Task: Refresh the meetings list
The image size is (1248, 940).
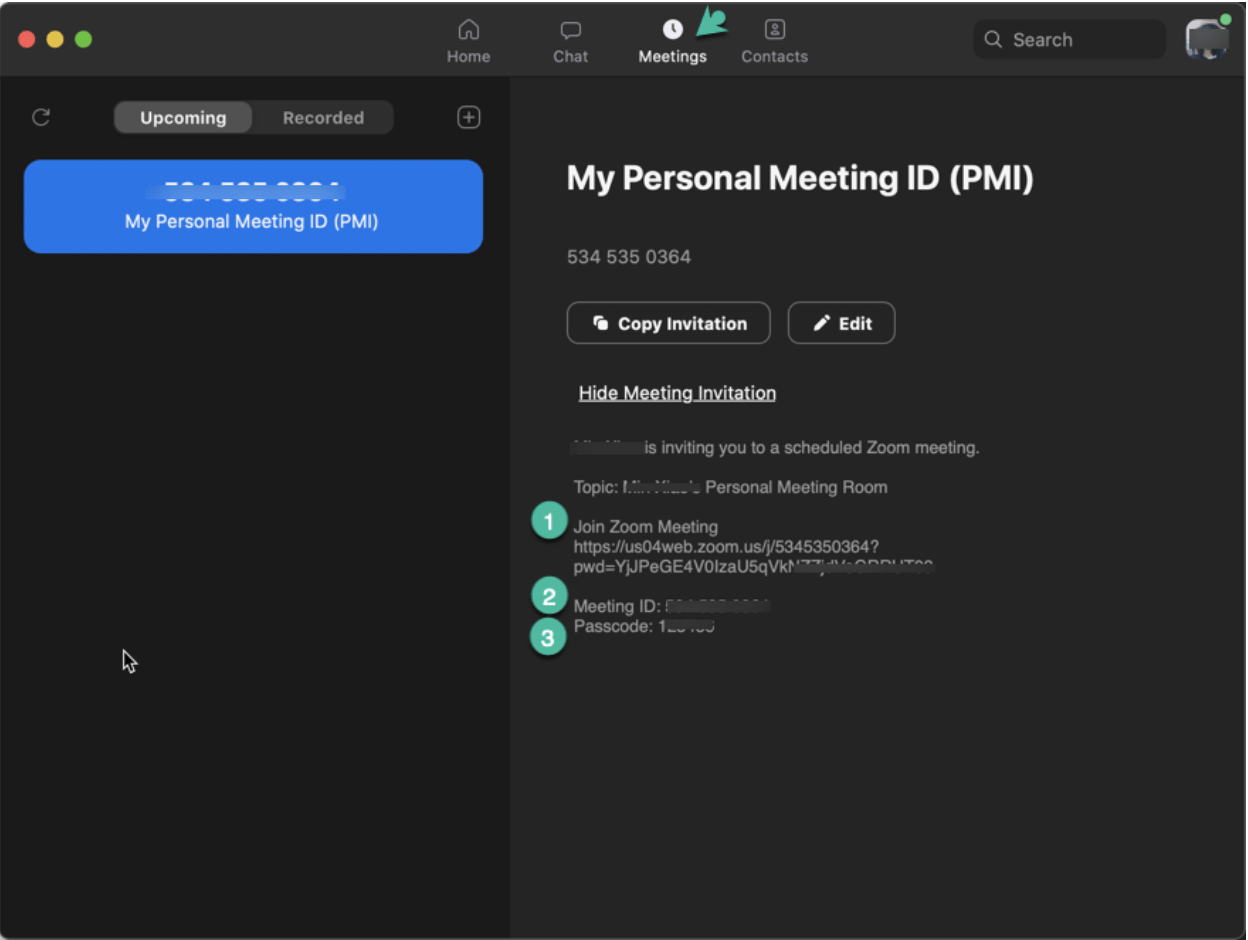Action: [x=41, y=117]
